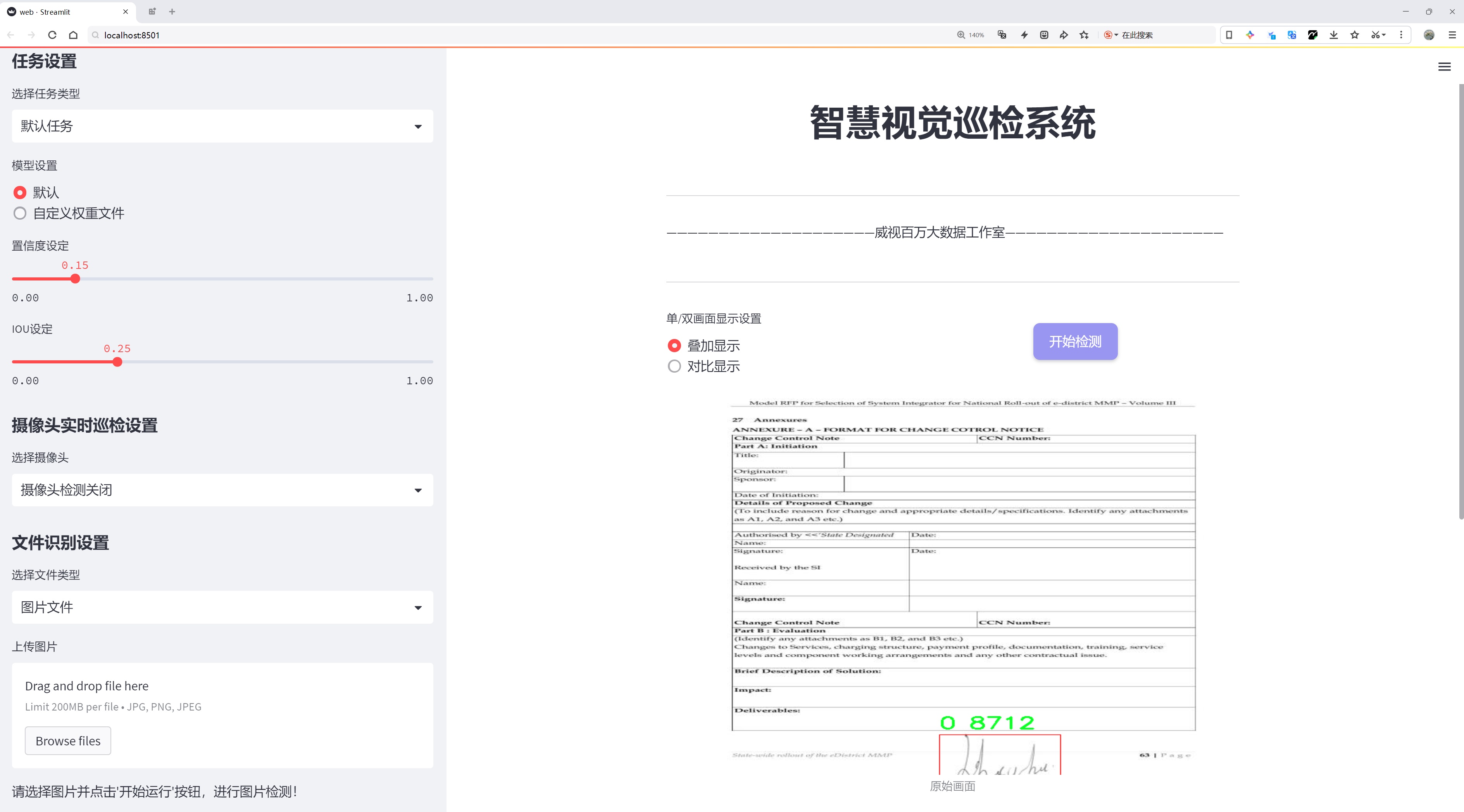The height and width of the screenshot is (812, 1464).
Task: Choose the 叠加显示 radio button
Action: coord(674,346)
